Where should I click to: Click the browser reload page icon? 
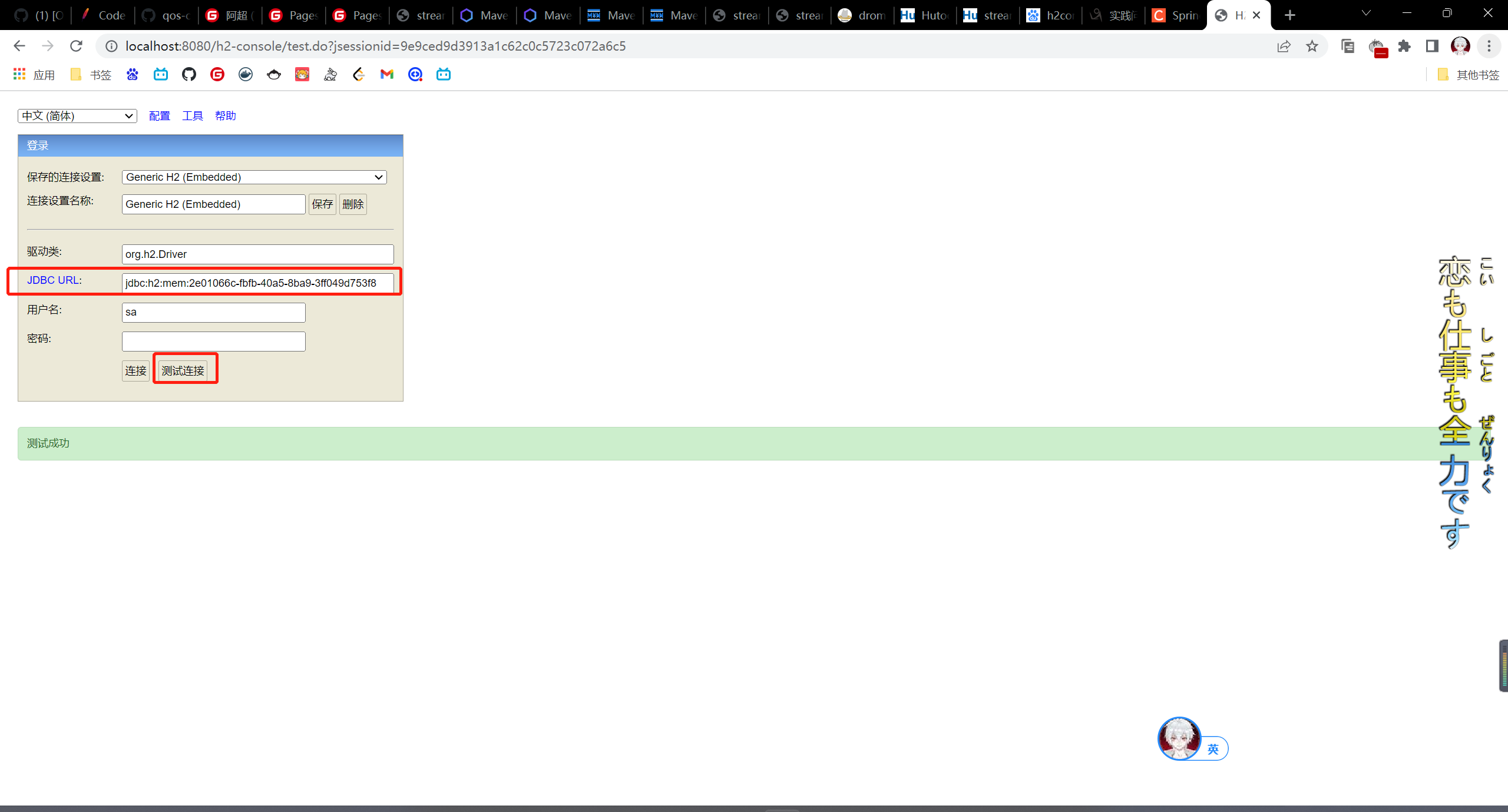point(76,46)
